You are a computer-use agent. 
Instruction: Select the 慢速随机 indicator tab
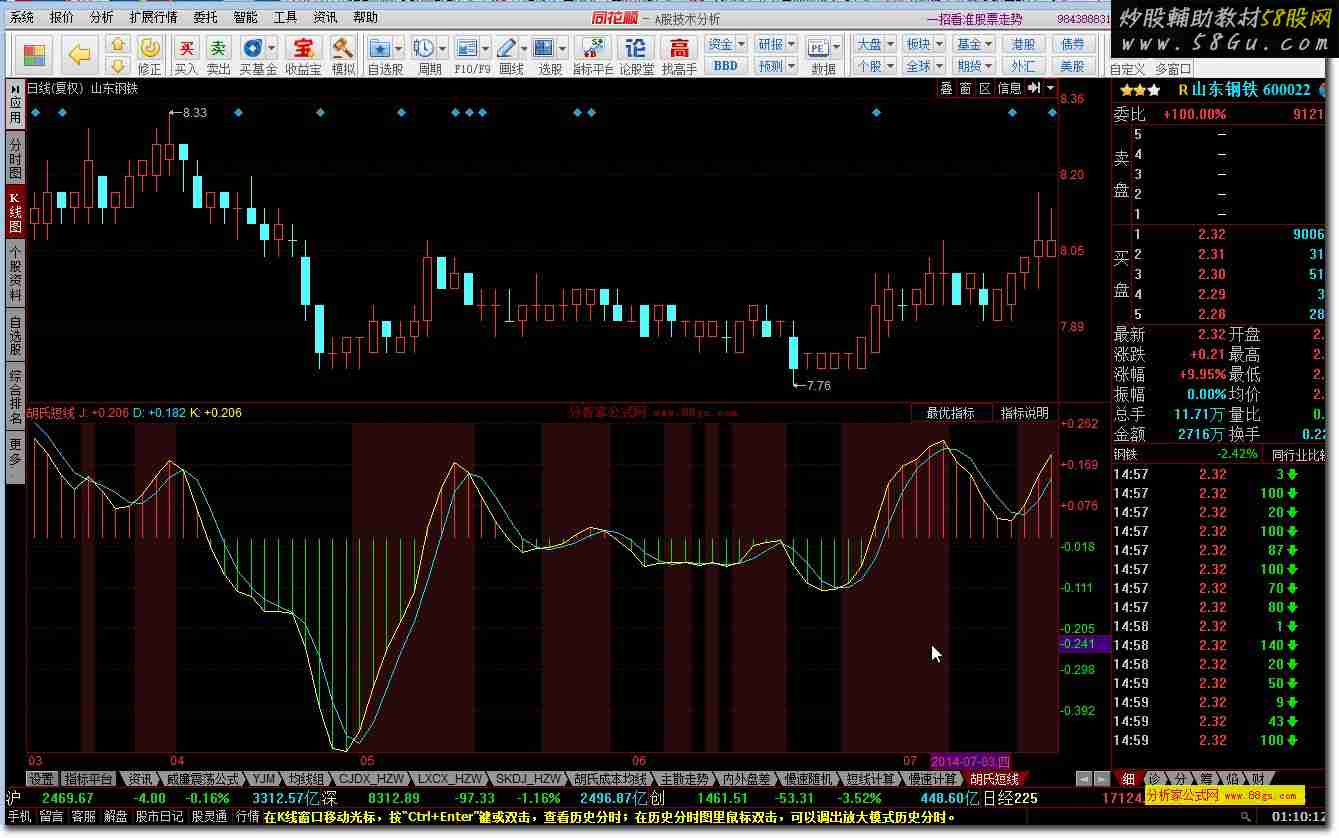point(808,779)
